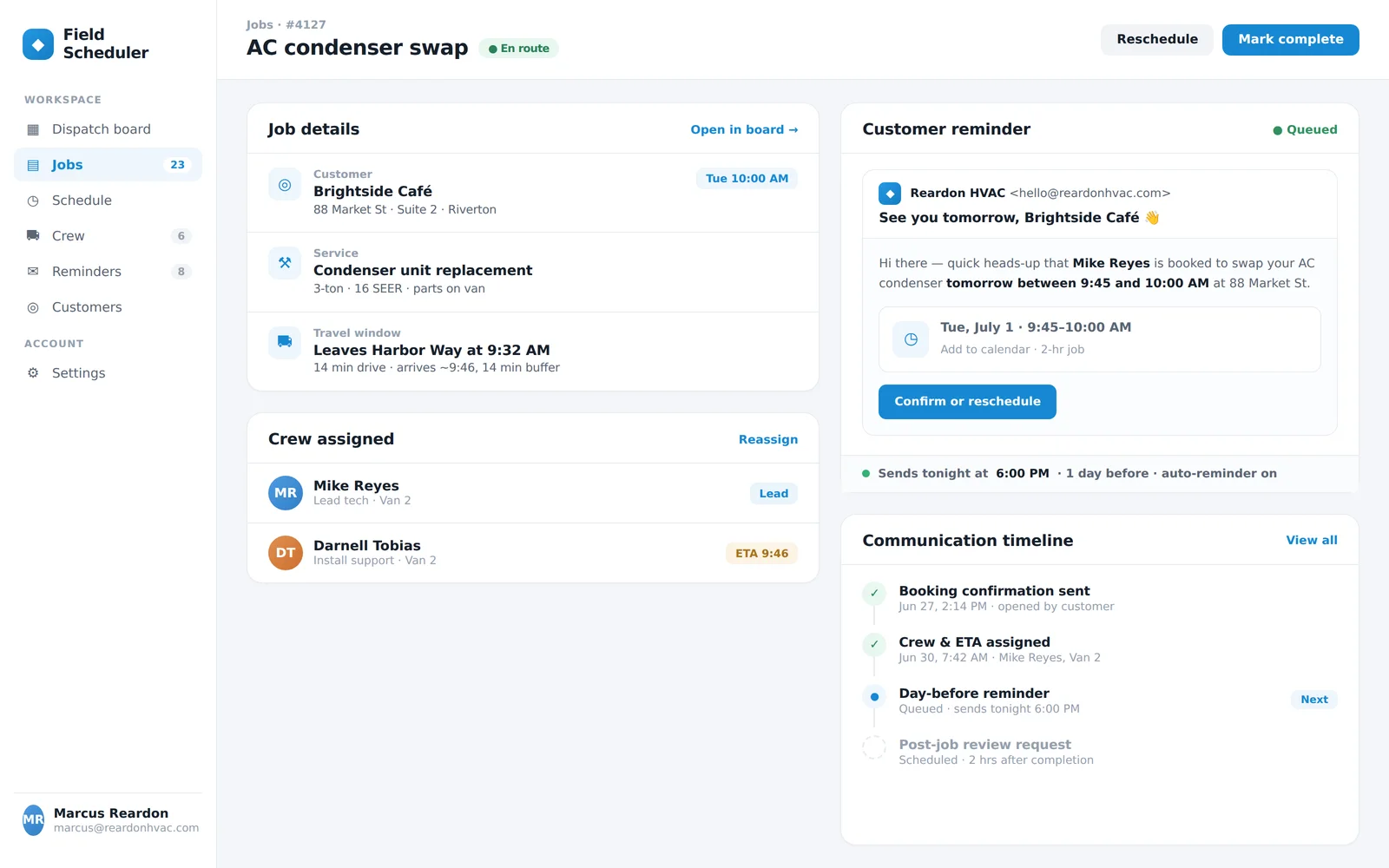The image size is (1389, 868).
Task: Click 'See you tomorrow, Brightside Café' subject
Action: 1018,218
